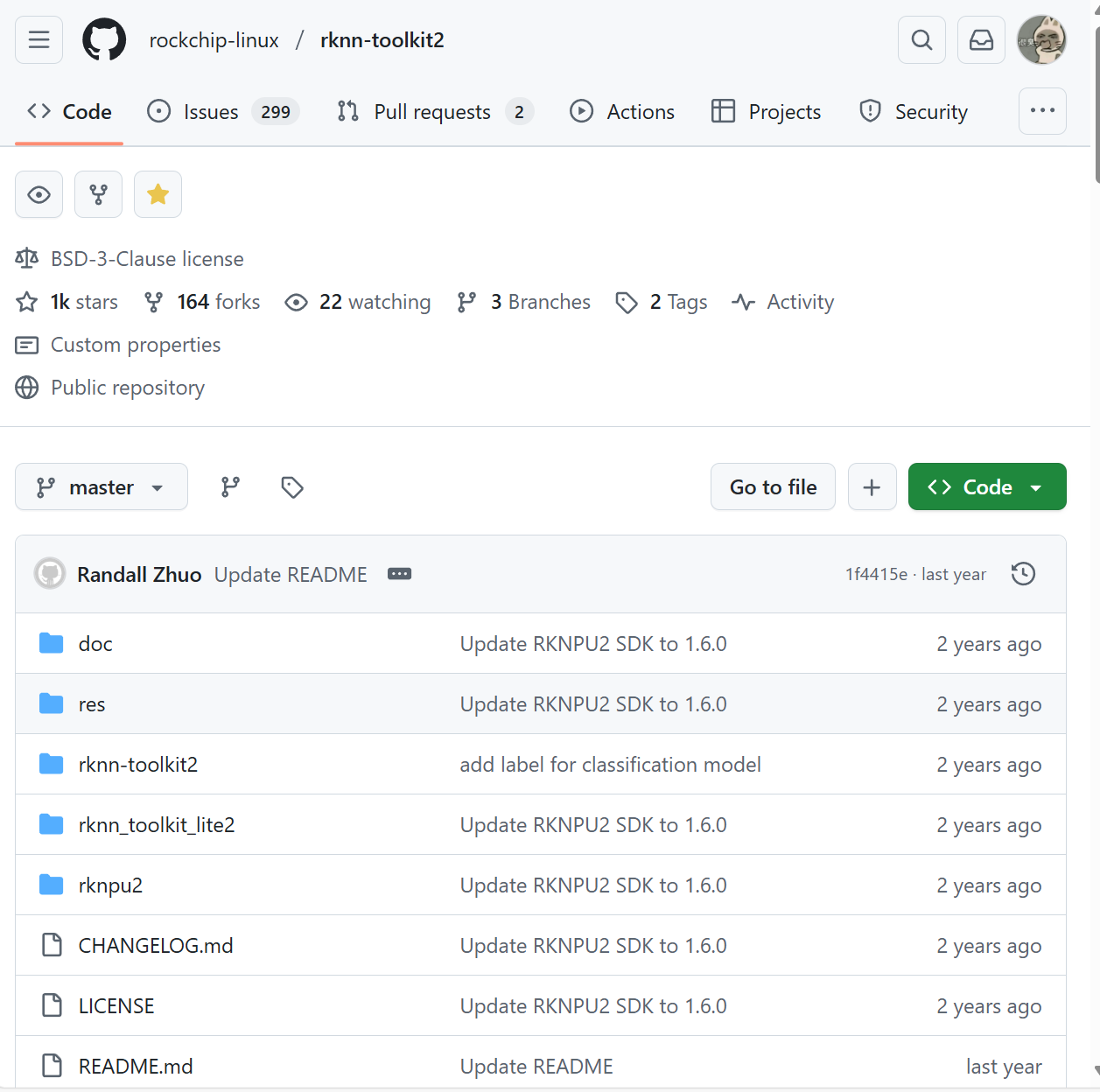1100x1092 pixels.
Task: Fork the repository with the fork icon
Action: coord(98,194)
